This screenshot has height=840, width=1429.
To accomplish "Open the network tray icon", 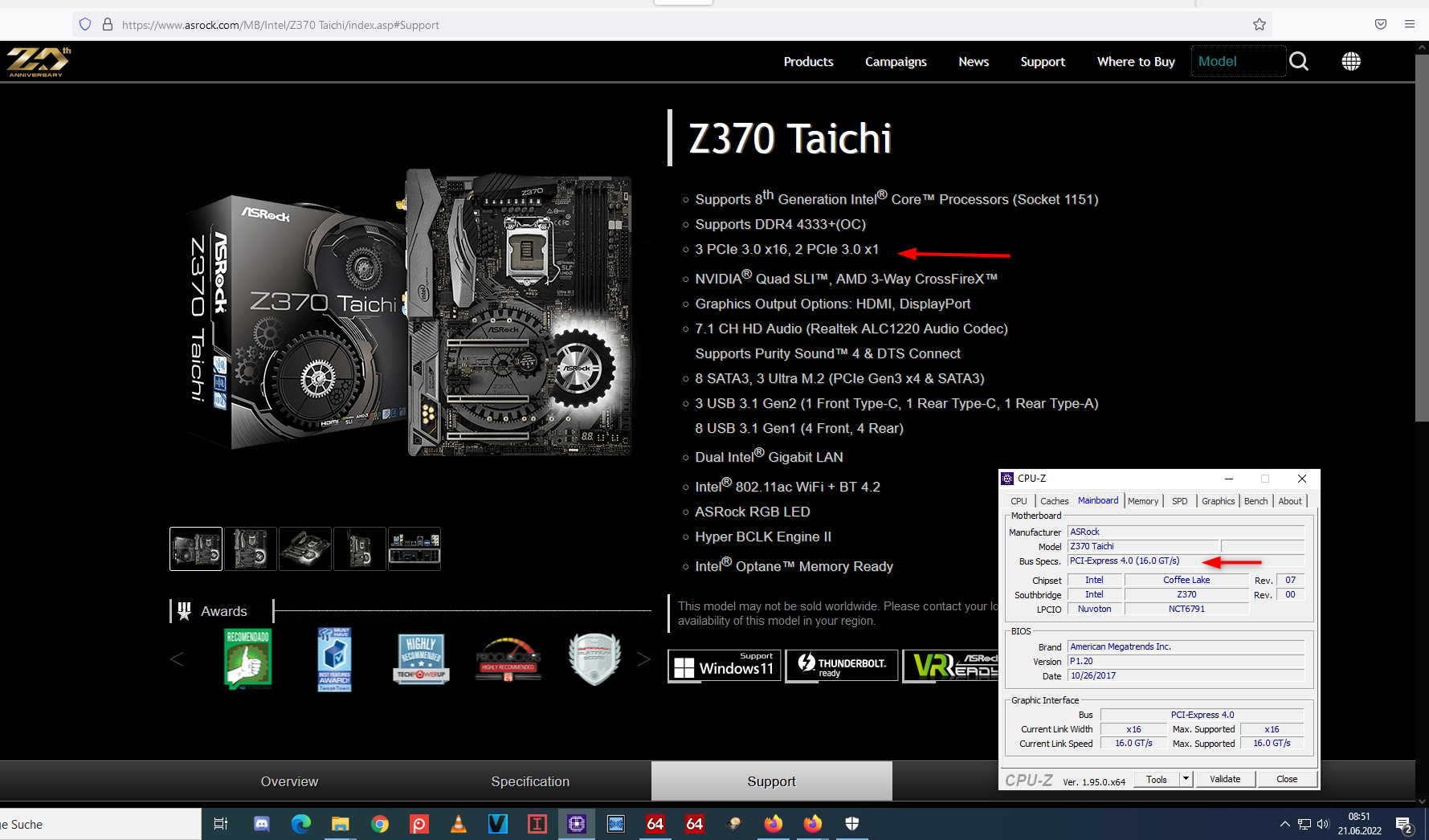I will [x=1304, y=824].
